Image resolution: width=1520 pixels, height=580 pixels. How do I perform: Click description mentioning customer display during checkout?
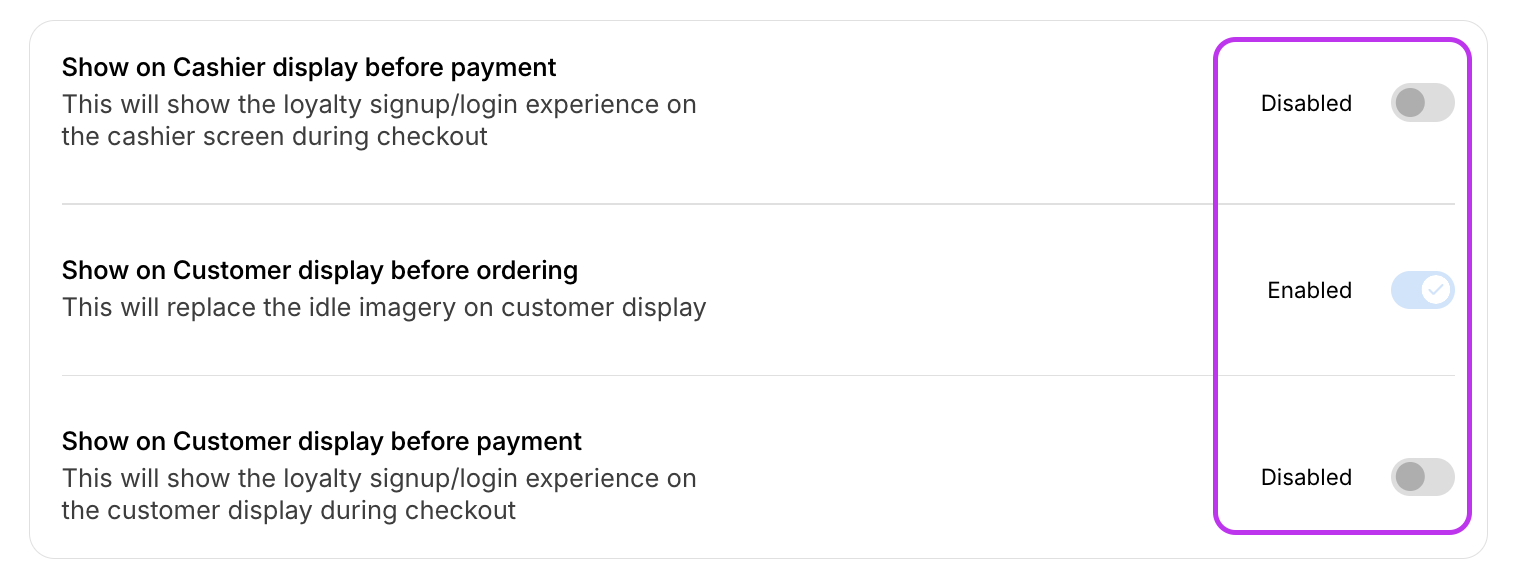pyautogui.click(x=379, y=494)
